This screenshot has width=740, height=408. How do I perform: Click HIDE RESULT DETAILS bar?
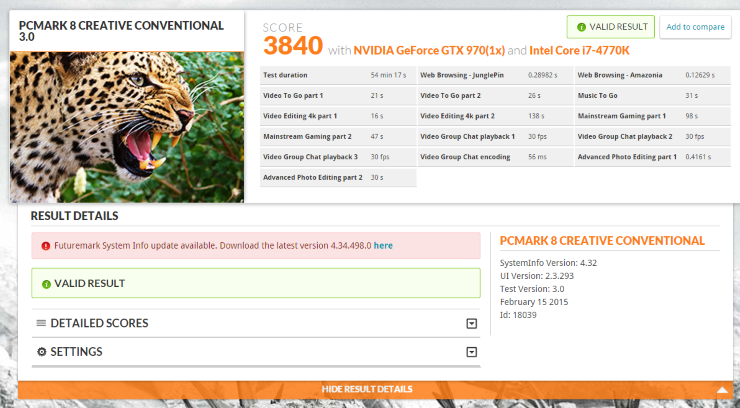click(376, 390)
